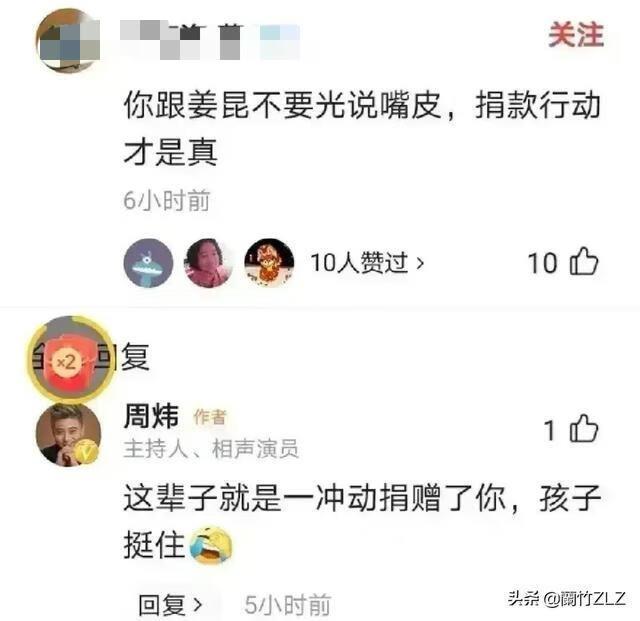The image size is (640, 621).
Task: Tap the crying-laughing emoji in reply
Action: coord(211,545)
